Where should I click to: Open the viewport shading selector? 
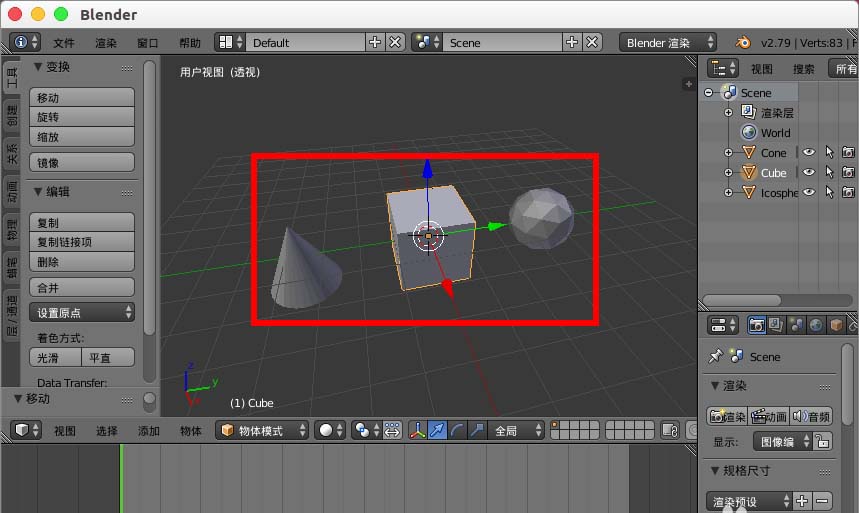tap(330, 430)
